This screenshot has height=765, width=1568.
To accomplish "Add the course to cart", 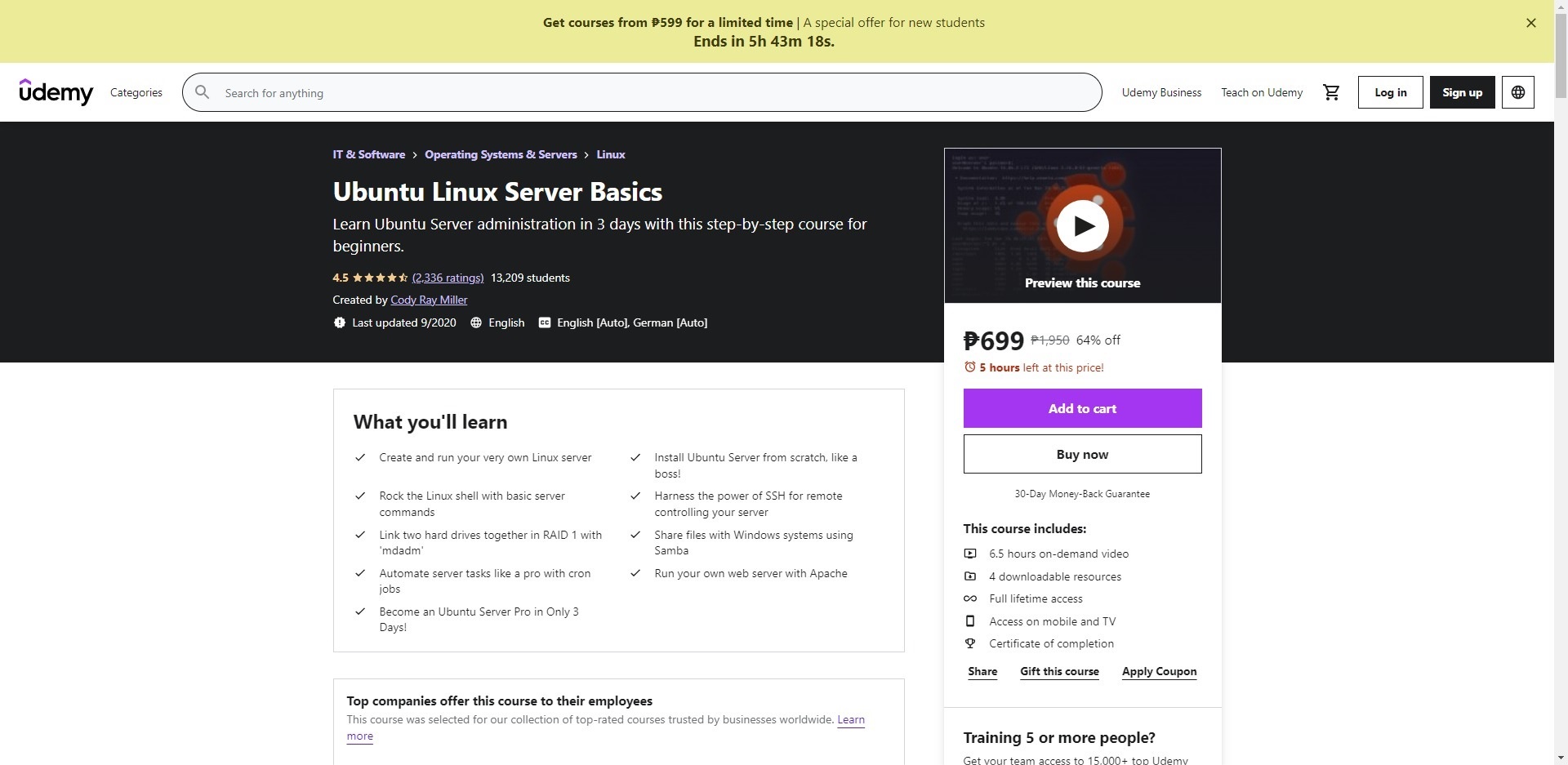I will coord(1082,408).
